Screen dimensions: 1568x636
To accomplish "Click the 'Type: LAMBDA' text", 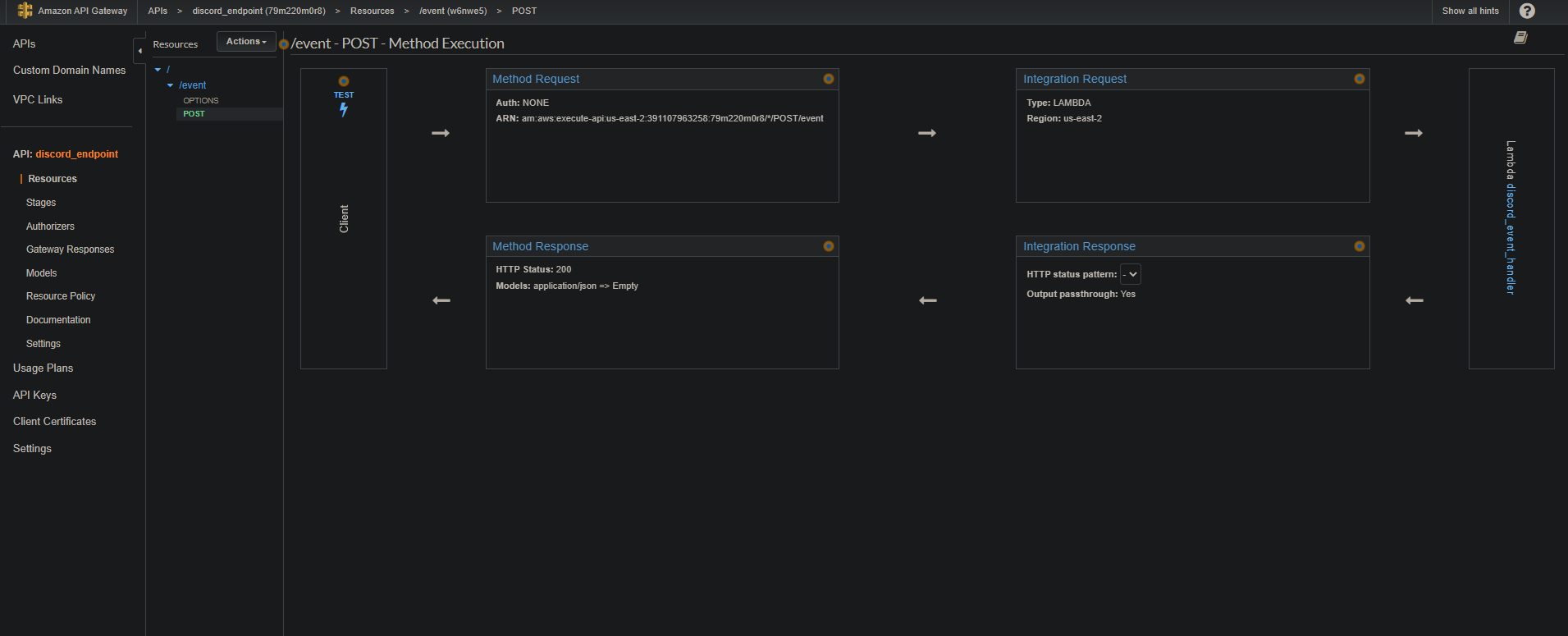I will pos(1058,103).
